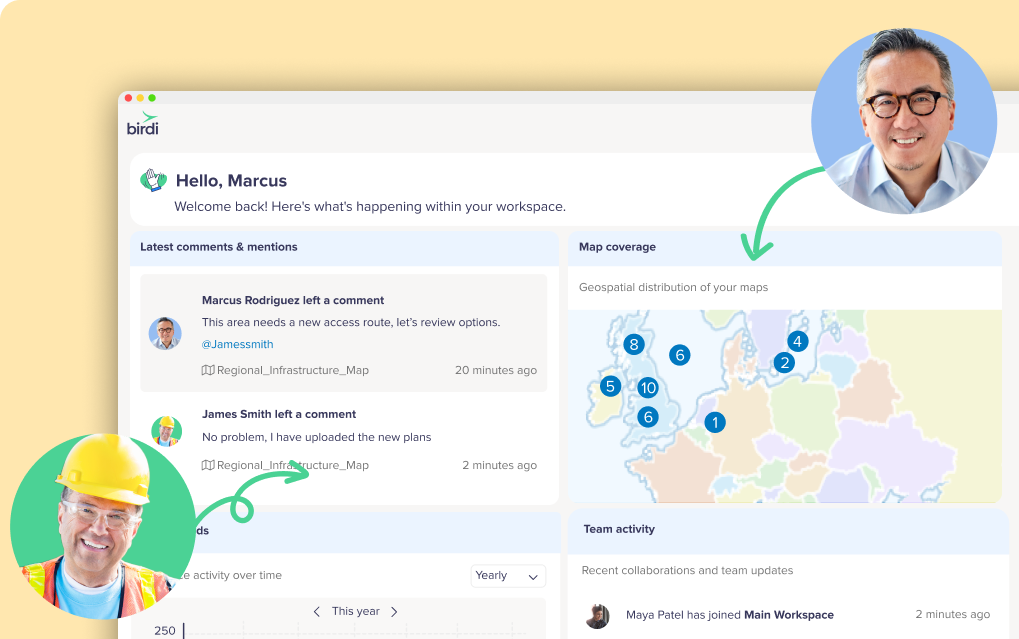Open Regional_Infrastructure_Map from James Smith's comment

pyautogui.click(x=292, y=465)
